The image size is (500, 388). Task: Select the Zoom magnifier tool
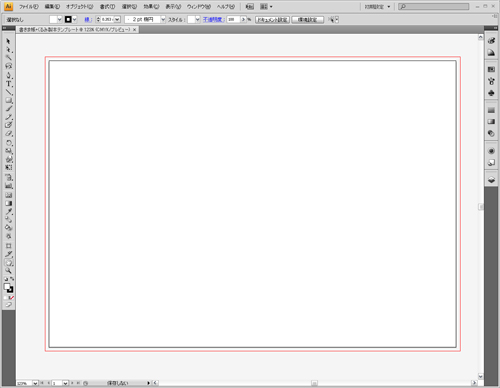click(9, 271)
